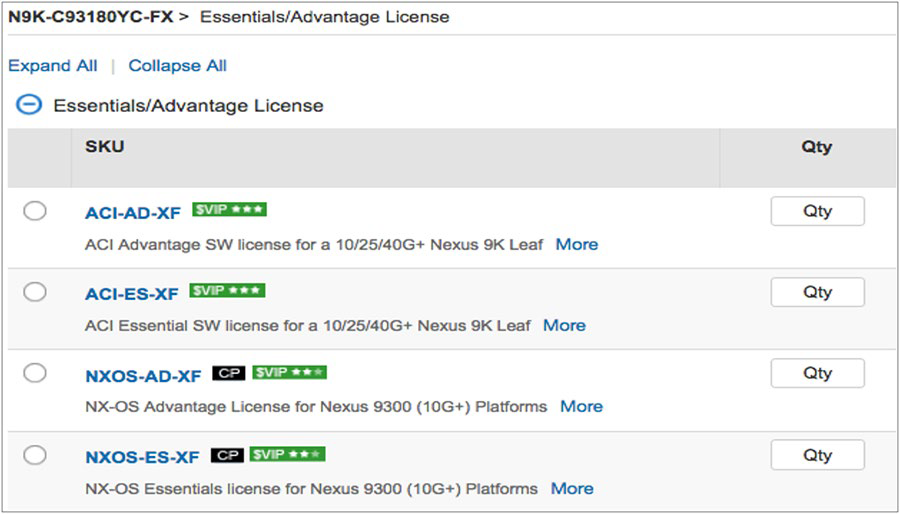Click the $VIP badge next to ACI-AD-XF

click(229, 210)
